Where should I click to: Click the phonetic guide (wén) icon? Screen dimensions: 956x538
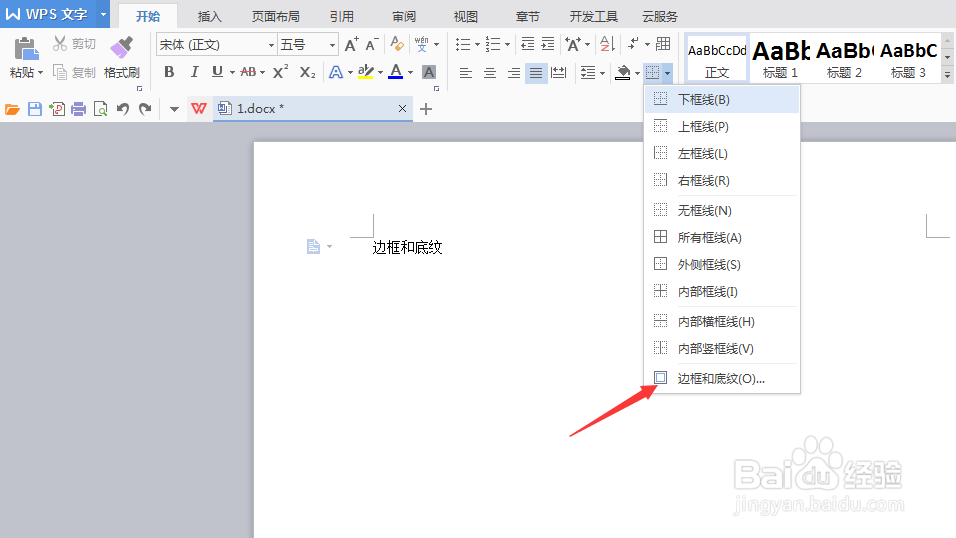point(421,44)
